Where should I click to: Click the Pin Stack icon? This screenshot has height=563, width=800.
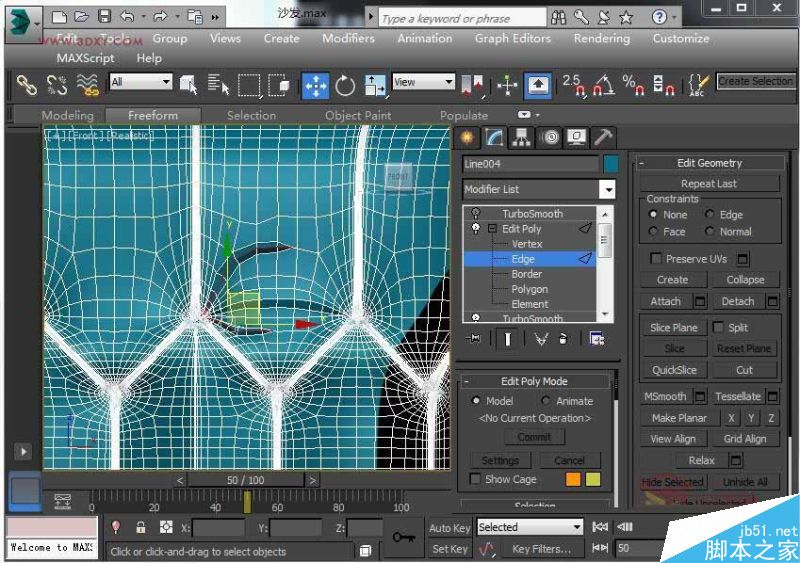(x=474, y=338)
